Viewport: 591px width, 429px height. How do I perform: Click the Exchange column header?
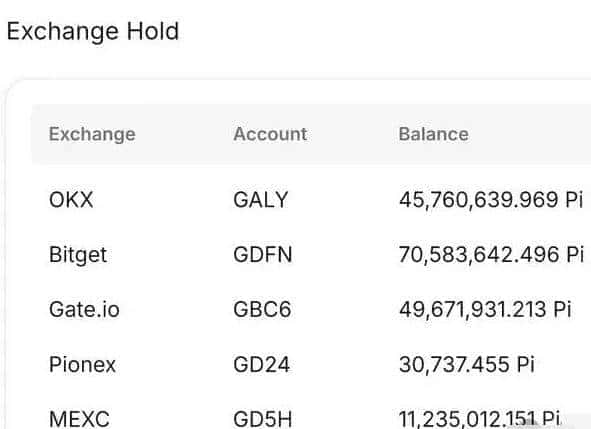pyautogui.click(x=92, y=135)
